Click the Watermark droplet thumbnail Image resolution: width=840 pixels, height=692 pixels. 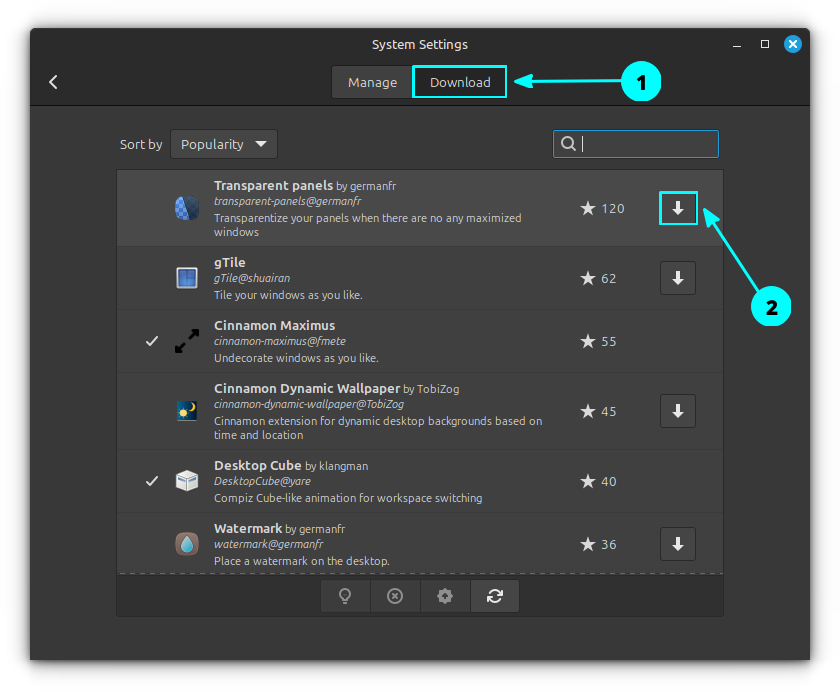pos(187,544)
